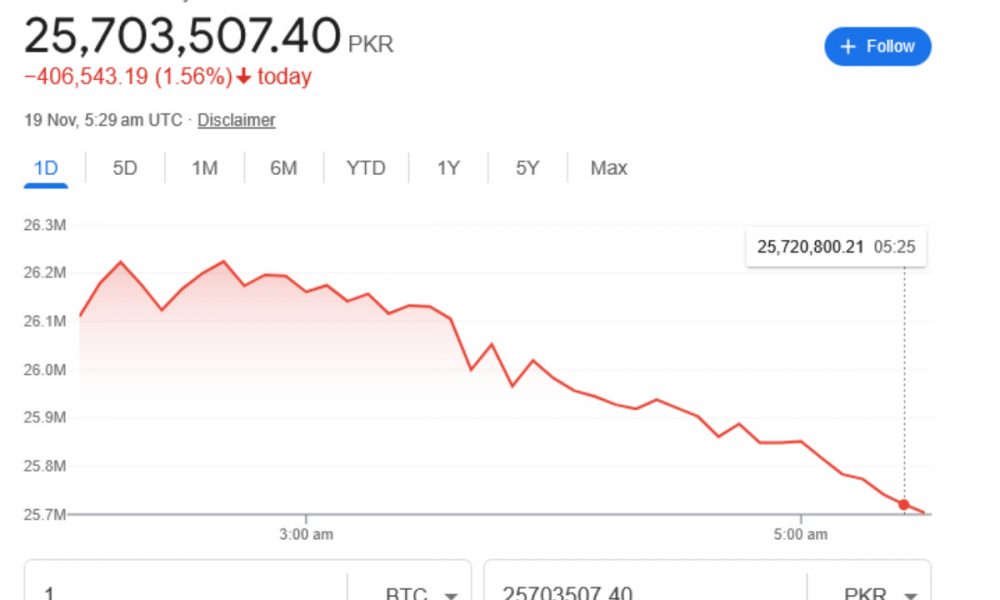Show the 1M chart range
1000x600 pixels.
(204, 168)
